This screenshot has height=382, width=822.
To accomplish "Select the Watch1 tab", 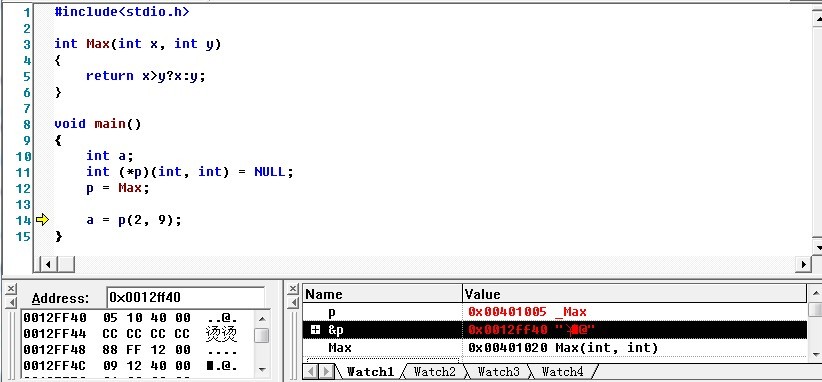I will [370, 372].
